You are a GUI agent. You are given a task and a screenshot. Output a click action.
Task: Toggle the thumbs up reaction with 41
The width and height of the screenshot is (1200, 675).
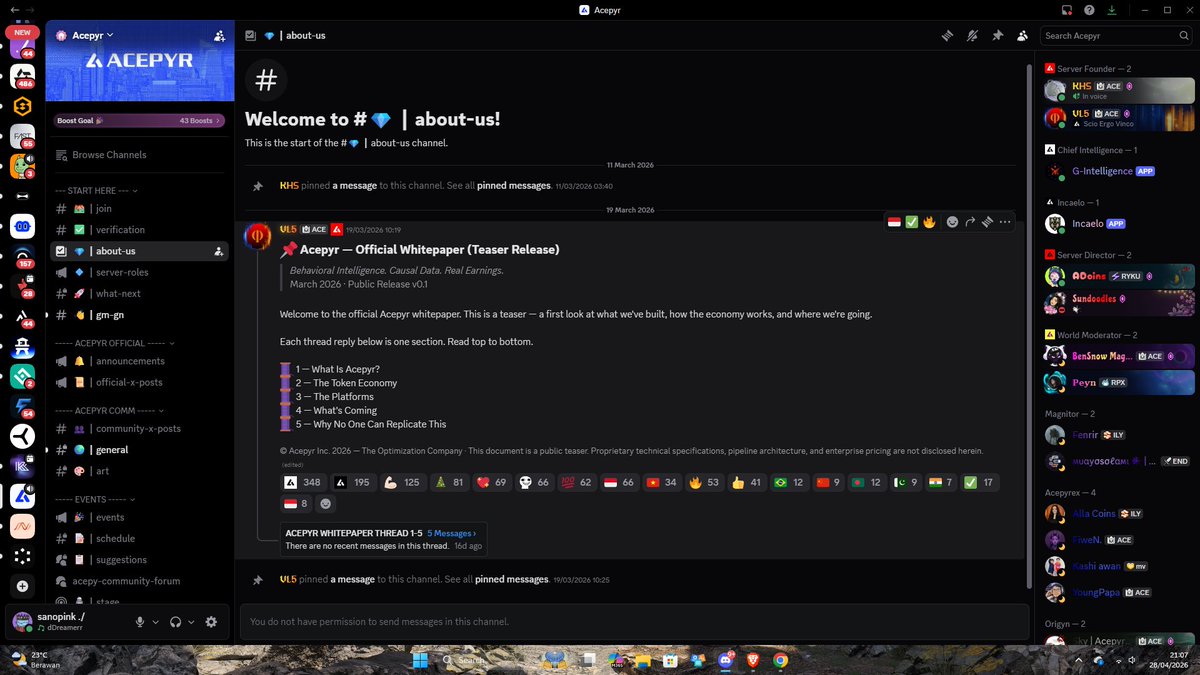coord(749,483)
